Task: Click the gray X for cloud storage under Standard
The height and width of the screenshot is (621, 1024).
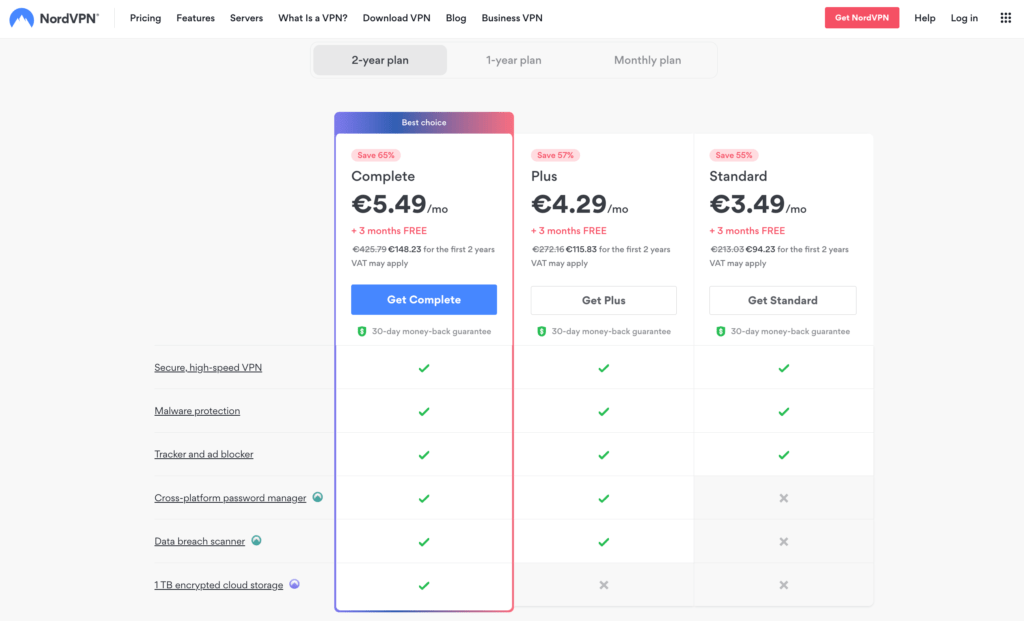Action: click(x=783, y=584)
